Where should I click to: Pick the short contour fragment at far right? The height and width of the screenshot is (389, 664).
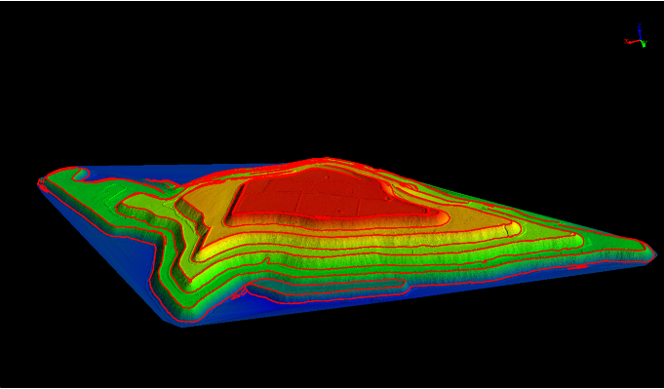(x=578, y=267)
